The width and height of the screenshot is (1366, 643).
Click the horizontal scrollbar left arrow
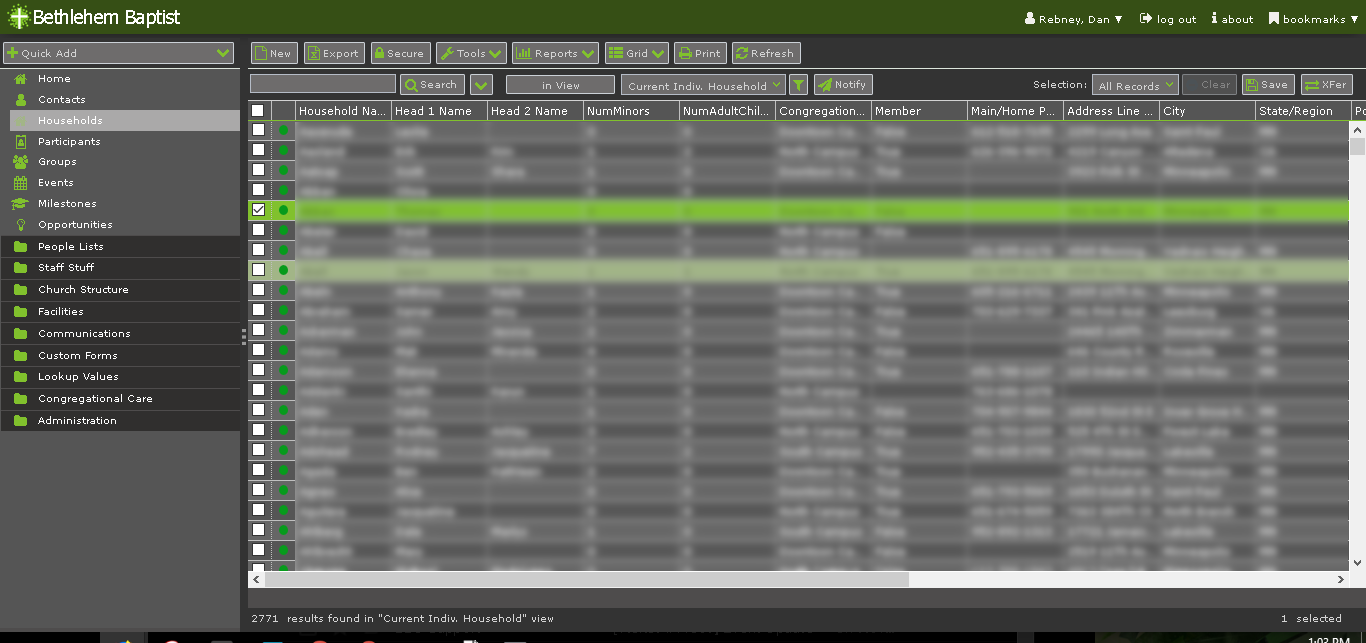256,579
